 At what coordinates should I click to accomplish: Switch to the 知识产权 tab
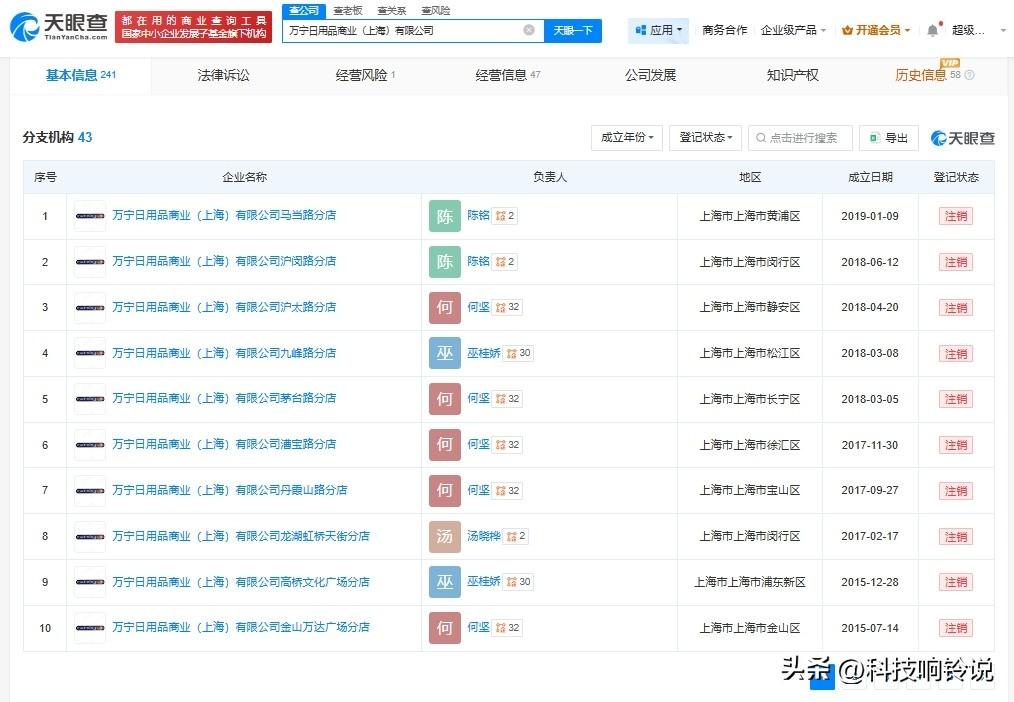[x=792, y=75]
